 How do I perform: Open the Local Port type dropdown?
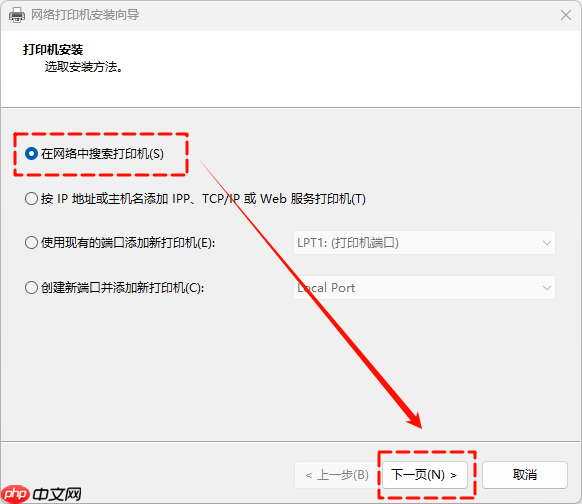[424, 288]
